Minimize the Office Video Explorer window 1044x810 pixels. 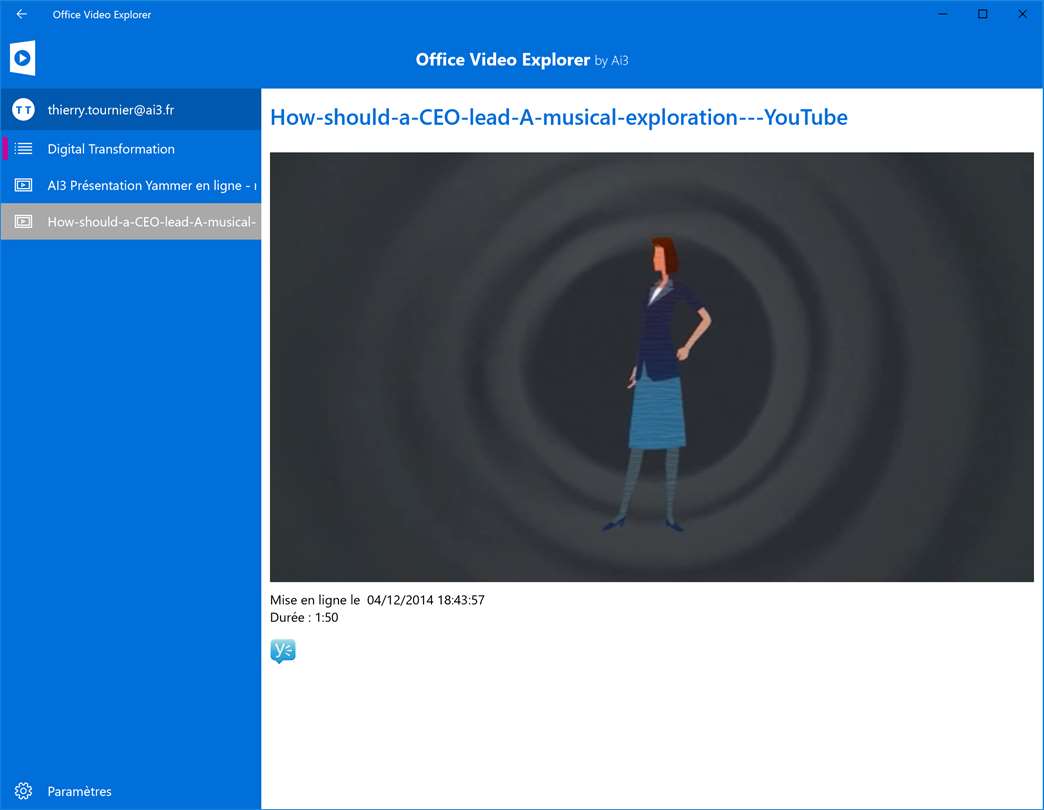[x=943, y=14]
